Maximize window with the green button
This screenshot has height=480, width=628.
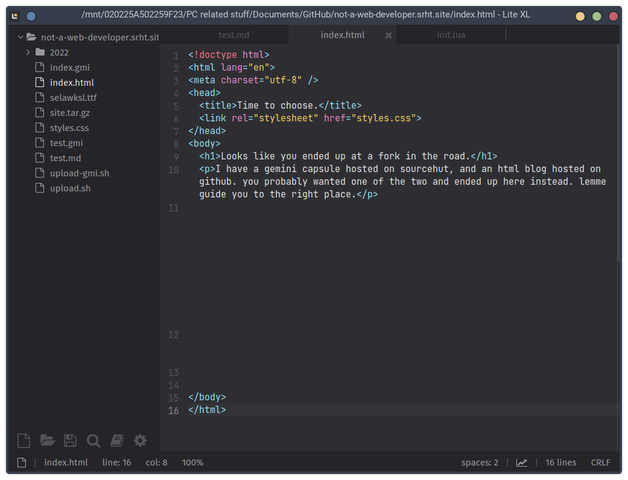[596, 16]
